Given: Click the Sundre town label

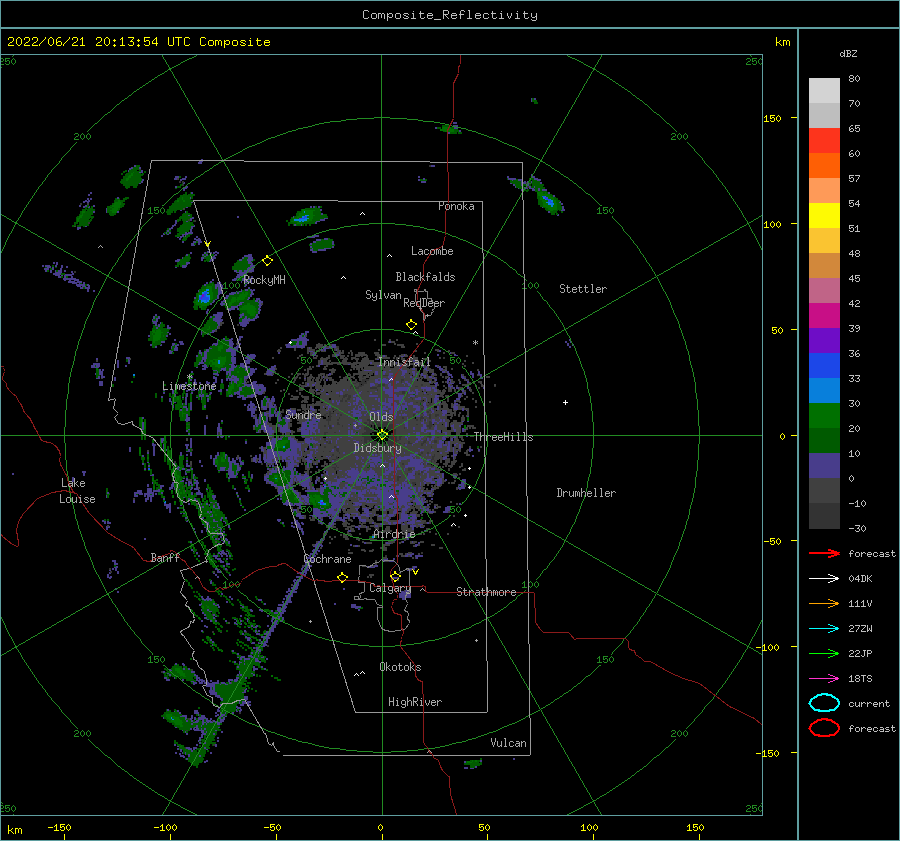Looking at the screenshot, I should [303, 415].
